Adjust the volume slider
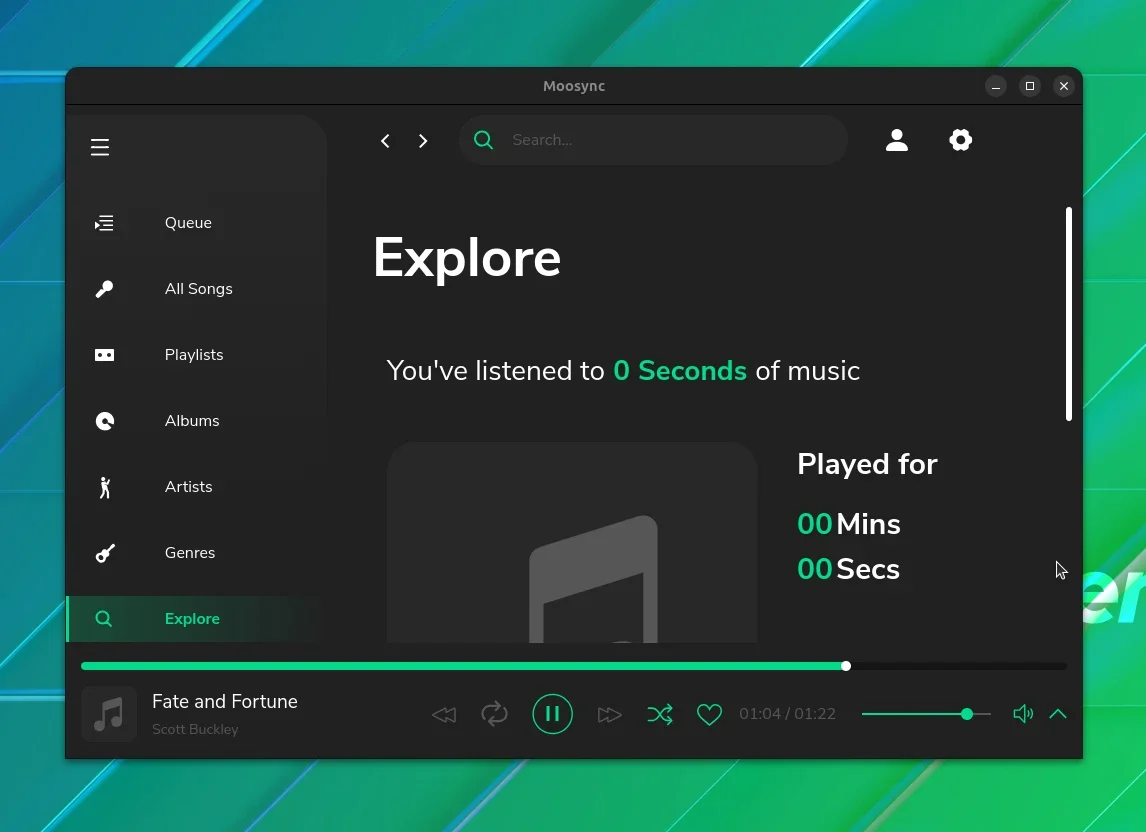The image size is (1146, 832). pos(926,714)
